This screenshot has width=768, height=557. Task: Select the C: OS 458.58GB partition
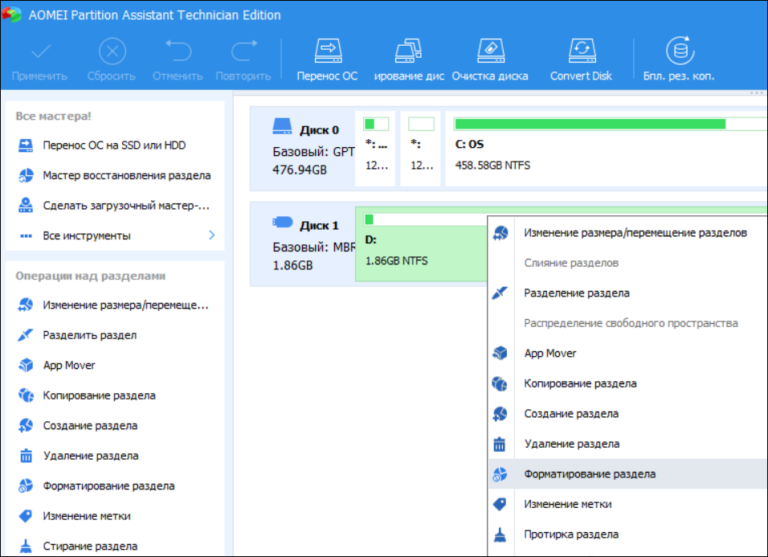606,149
